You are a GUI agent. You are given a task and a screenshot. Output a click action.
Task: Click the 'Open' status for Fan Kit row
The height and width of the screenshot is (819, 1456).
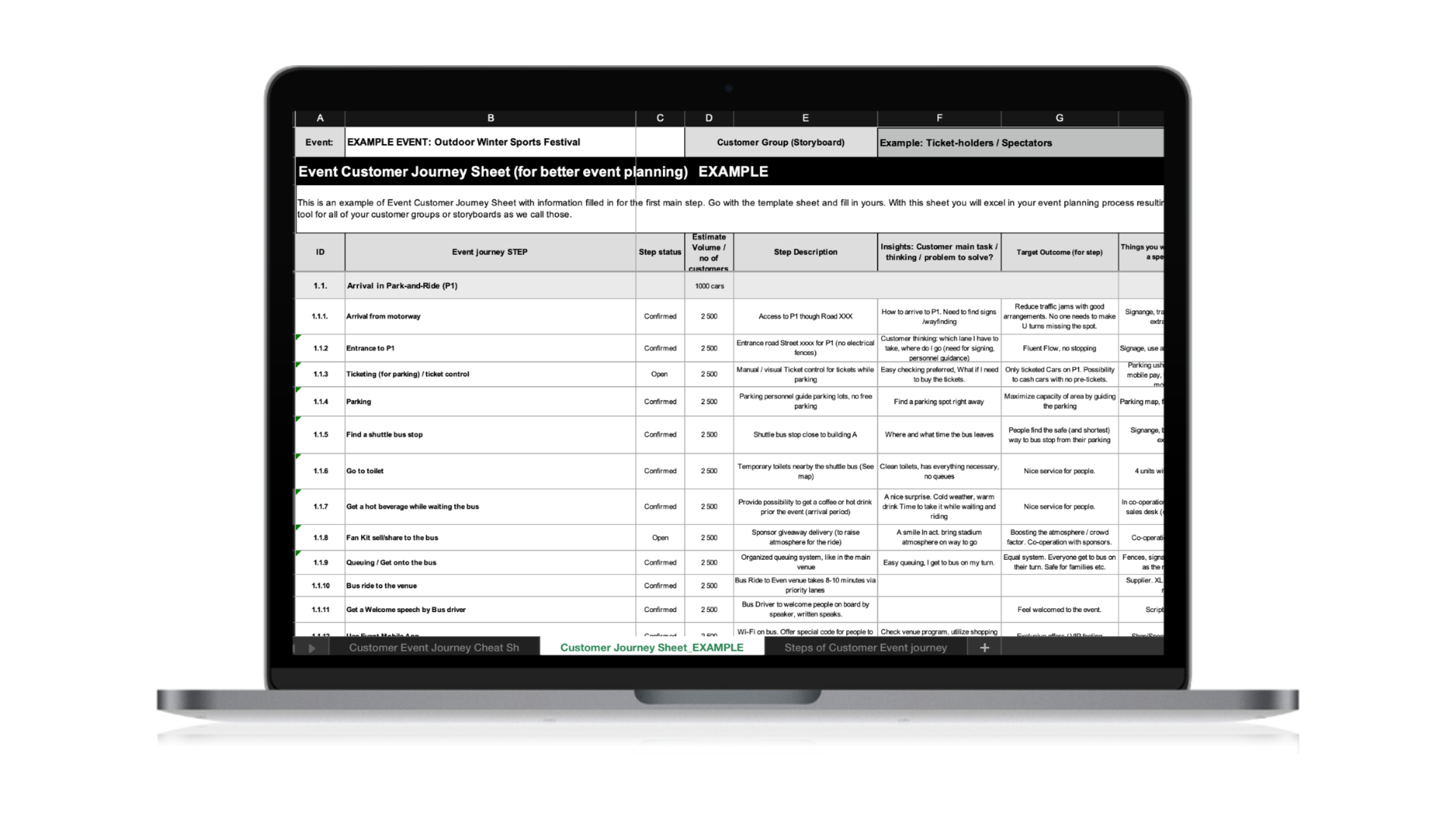660,538
